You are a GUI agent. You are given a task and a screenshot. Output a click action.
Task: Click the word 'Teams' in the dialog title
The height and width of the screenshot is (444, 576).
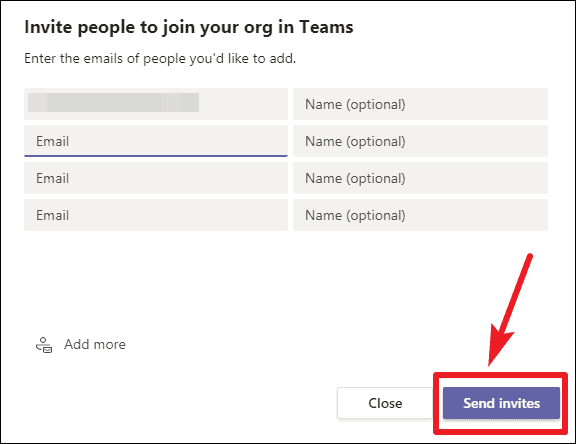[326, 27]
